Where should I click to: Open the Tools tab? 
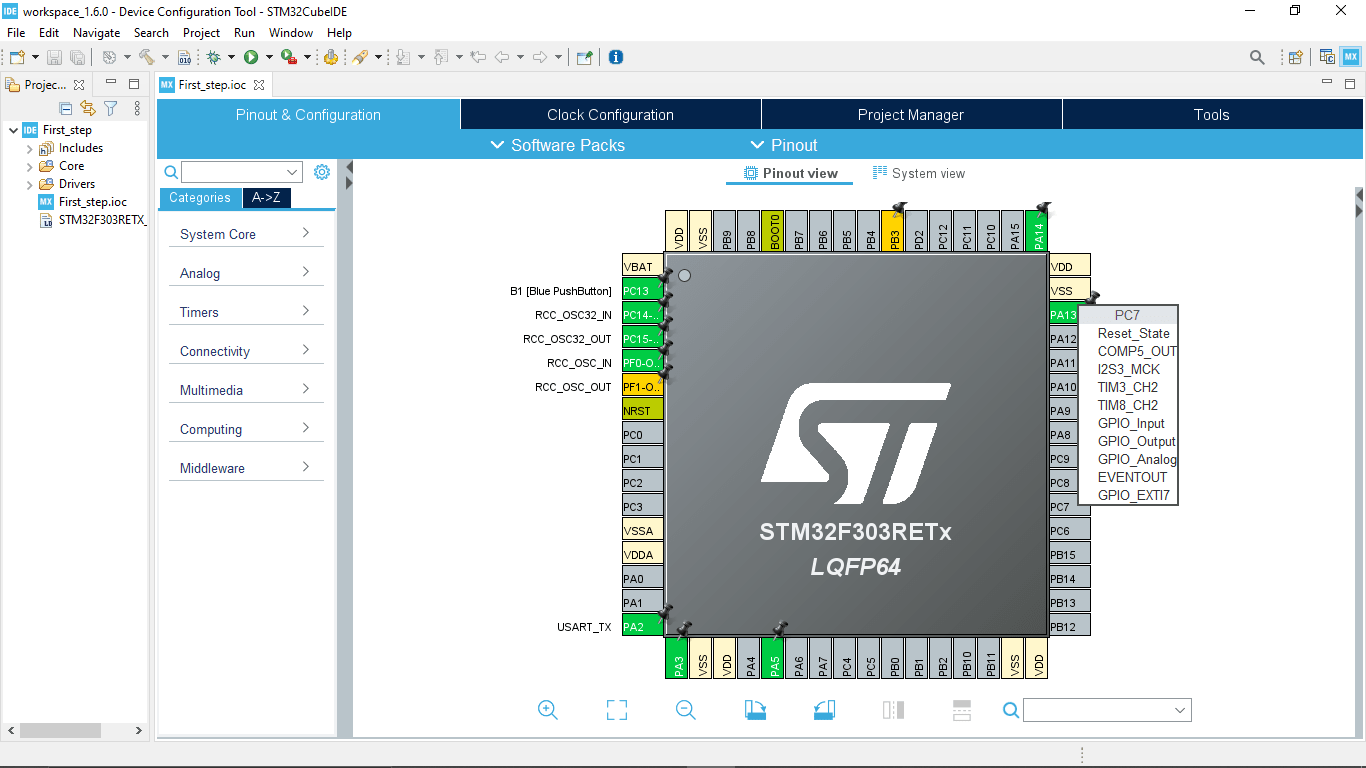click(x=1212, y=114)
